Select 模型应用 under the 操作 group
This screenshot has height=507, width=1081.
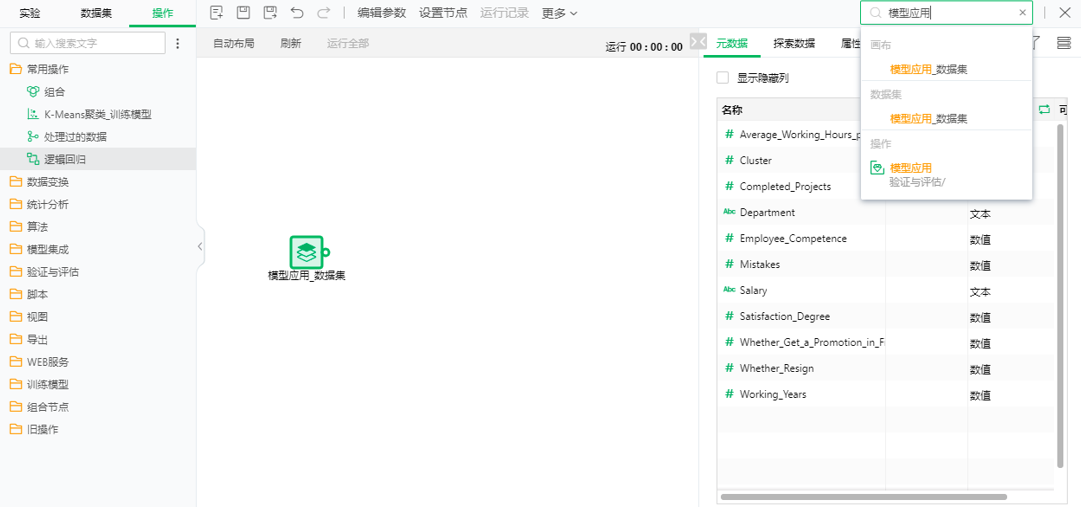(x=911, y=168)
